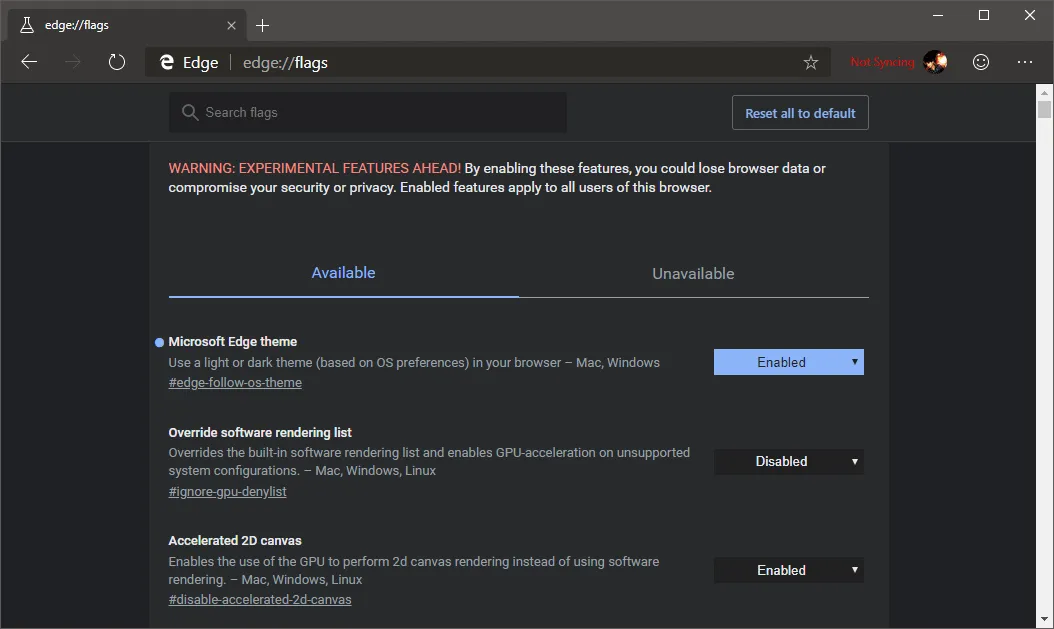Click the back navigation arrow
The width and height of the screenshot is (1054, 629).
click(29, 62)
